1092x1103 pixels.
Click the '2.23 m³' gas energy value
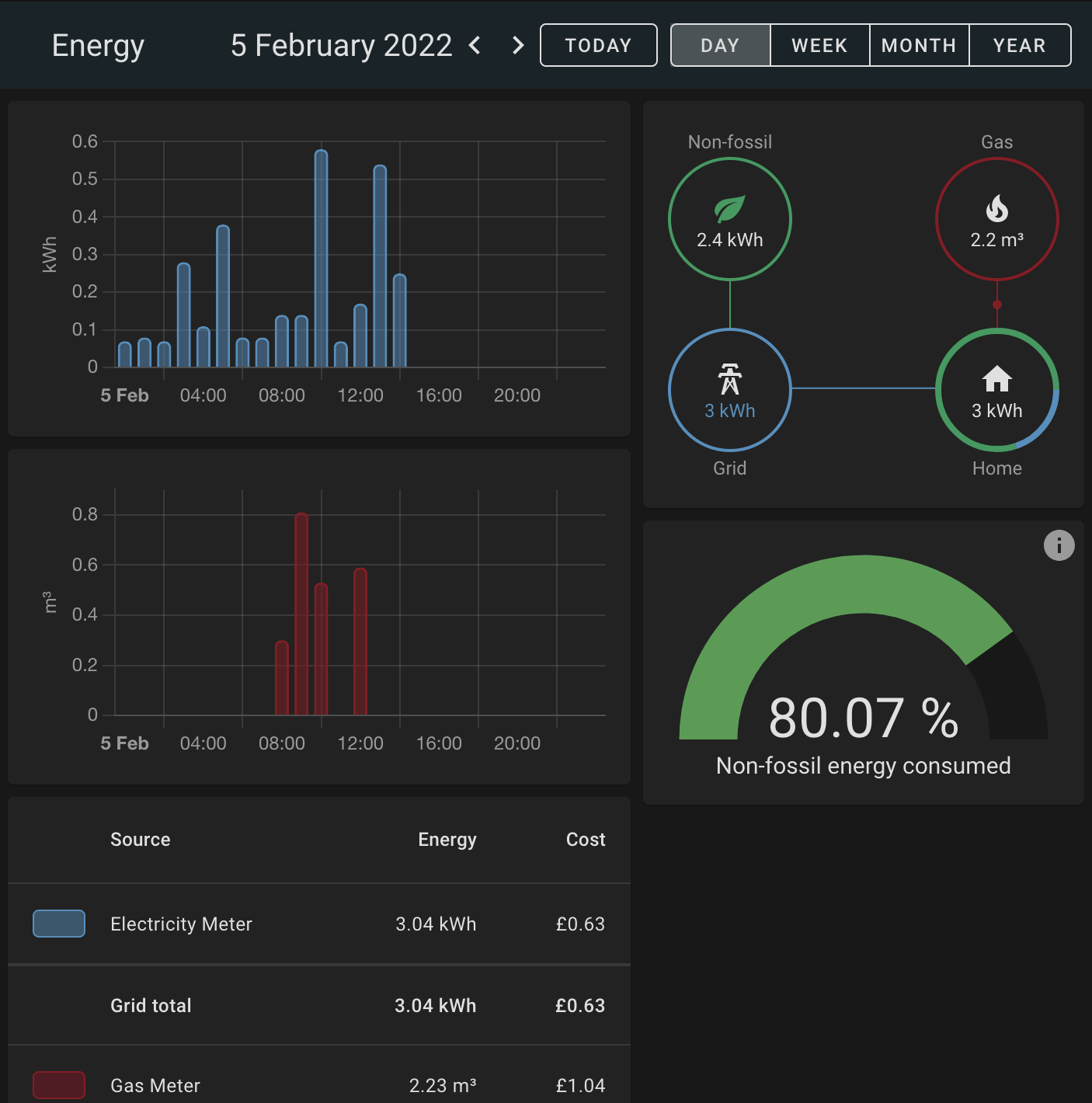point(443,1085)
